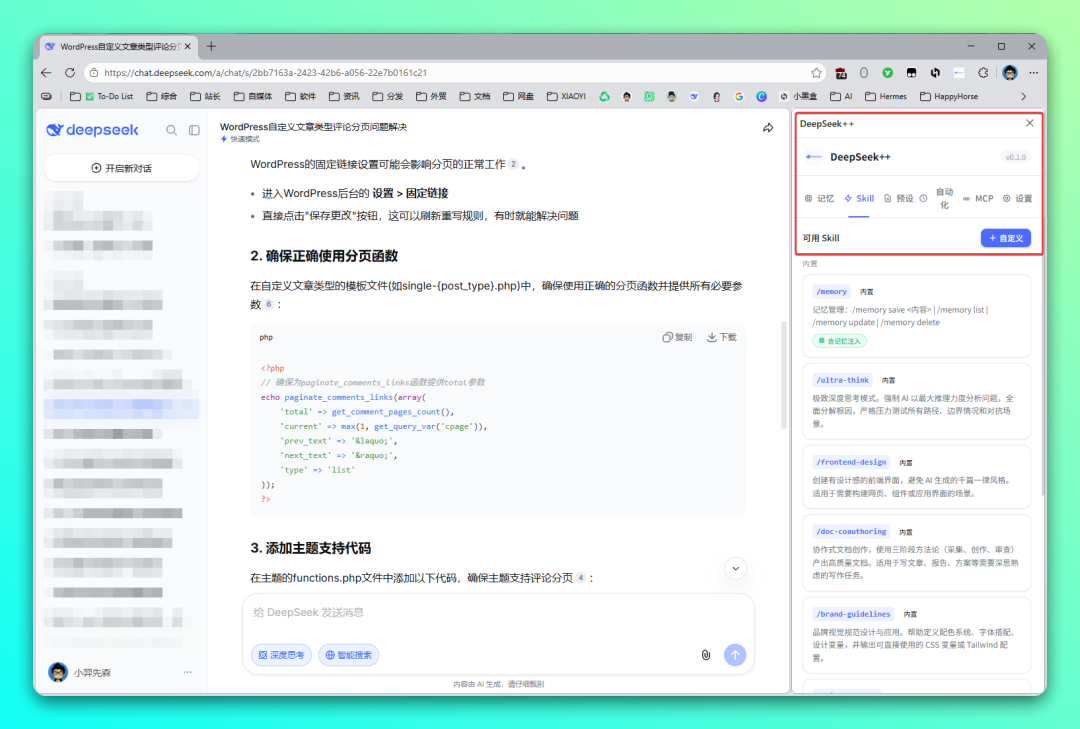The width and height of the screenshot is (1080, 729).
Task: Open the 小黑盒 bookmark
Action: [x=799, y=96]
